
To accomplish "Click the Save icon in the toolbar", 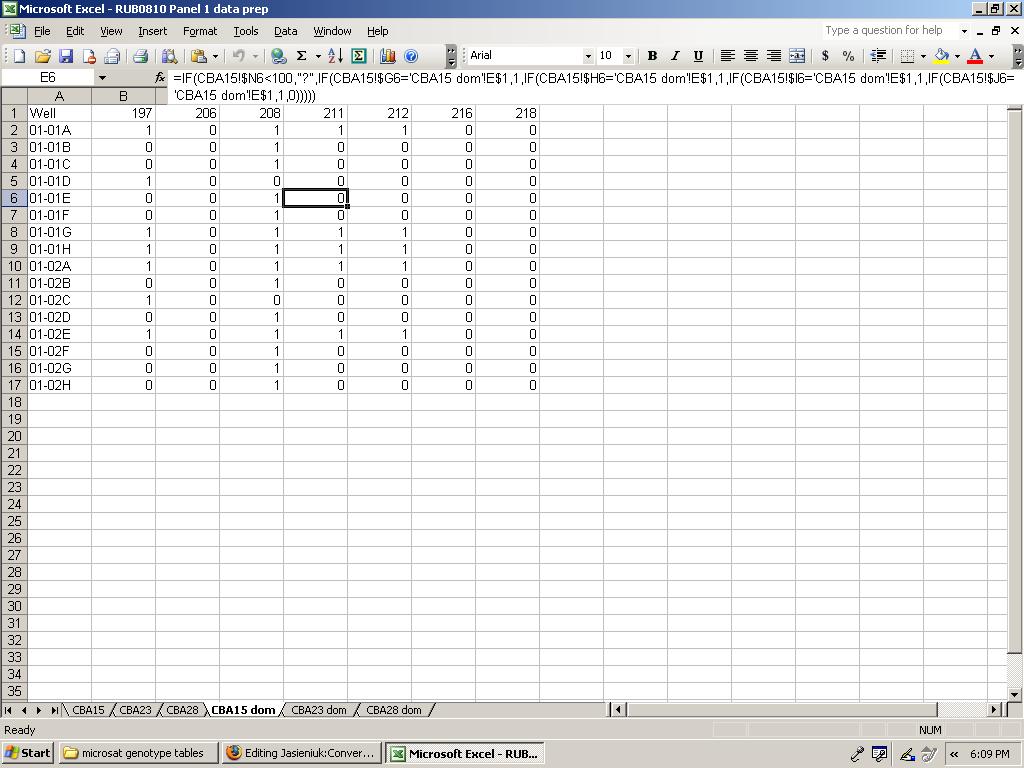I will pyautogui.click(x=66, y=56).
